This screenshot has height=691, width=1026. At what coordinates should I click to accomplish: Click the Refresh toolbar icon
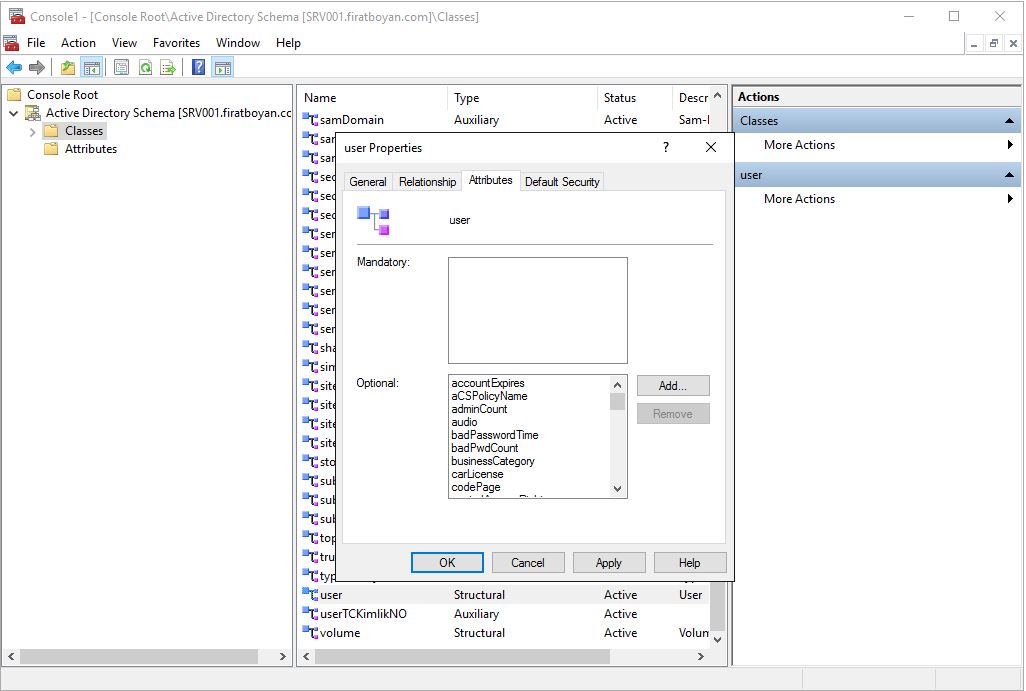pos(145,67)
